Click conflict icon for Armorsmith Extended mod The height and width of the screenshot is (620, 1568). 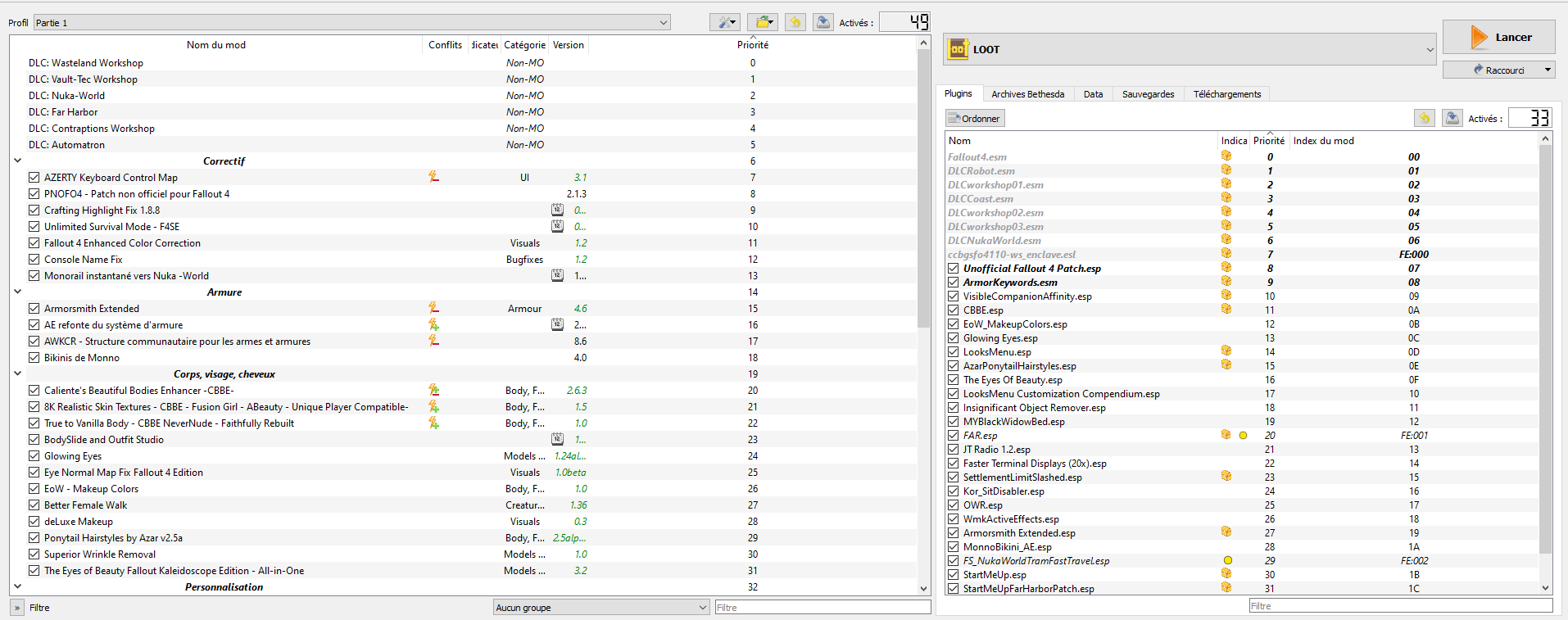[433, 308]
